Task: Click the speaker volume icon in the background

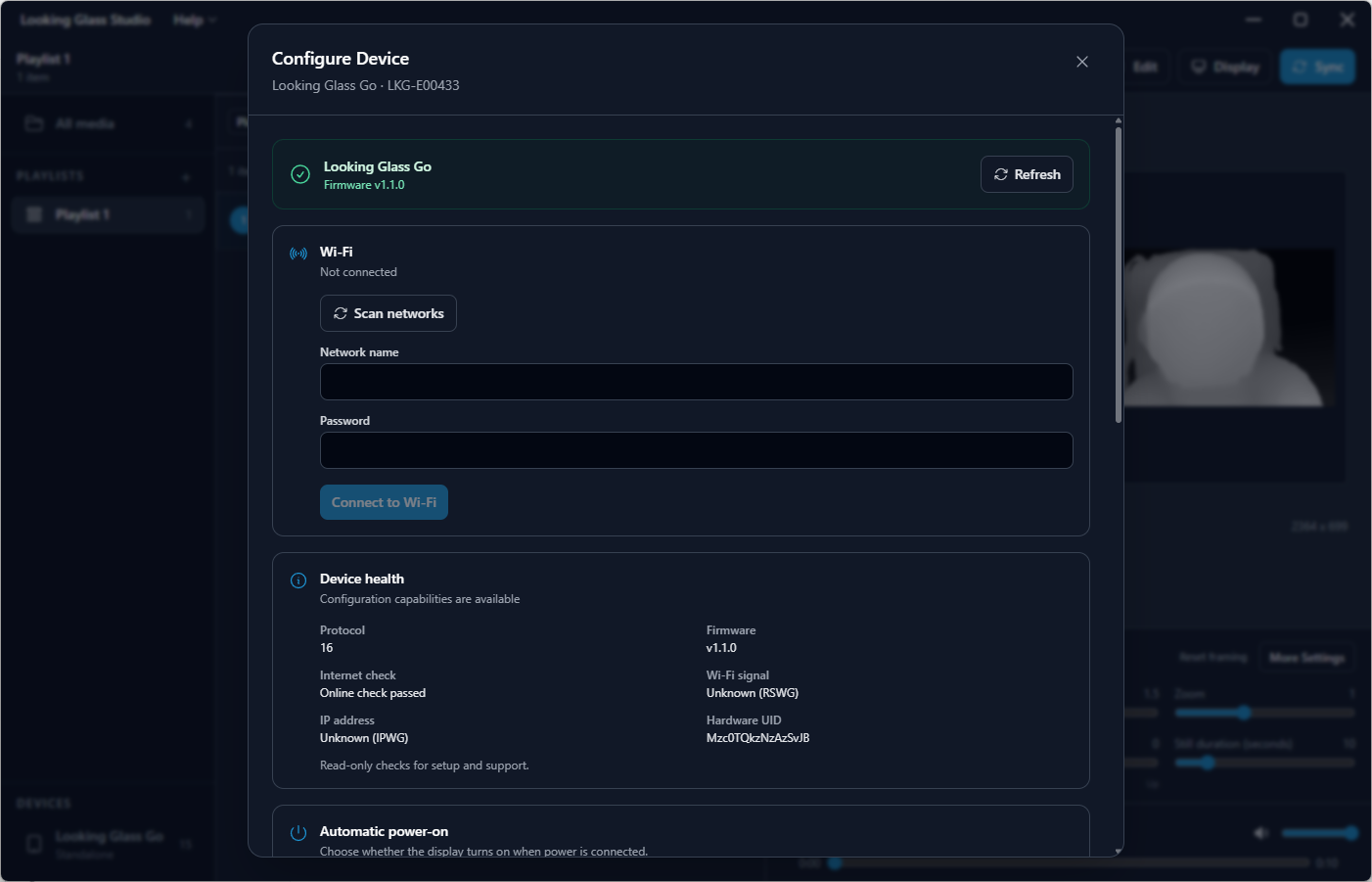Action: 1261,833
